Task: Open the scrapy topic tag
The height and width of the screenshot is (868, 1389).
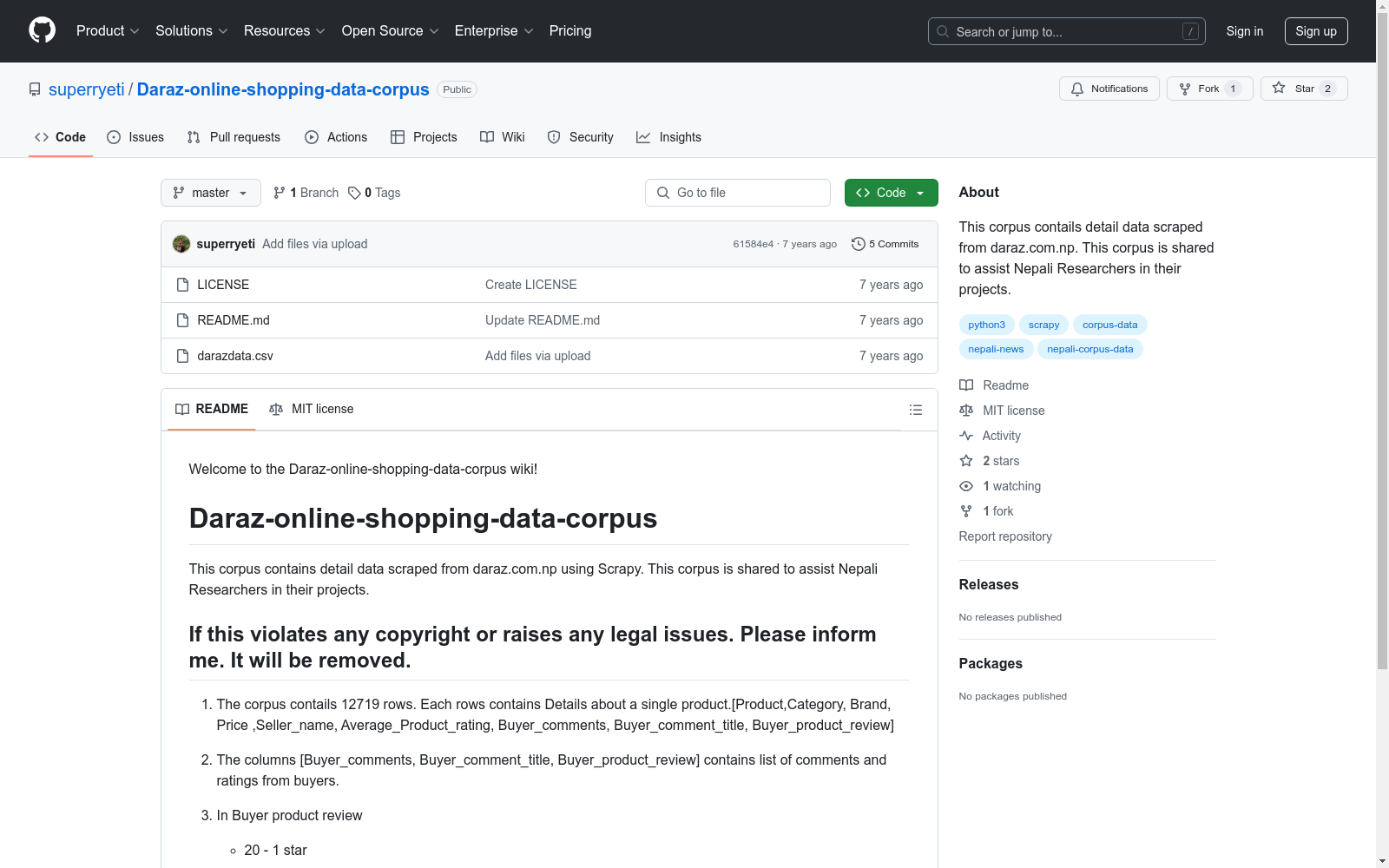Action: 1043,325
